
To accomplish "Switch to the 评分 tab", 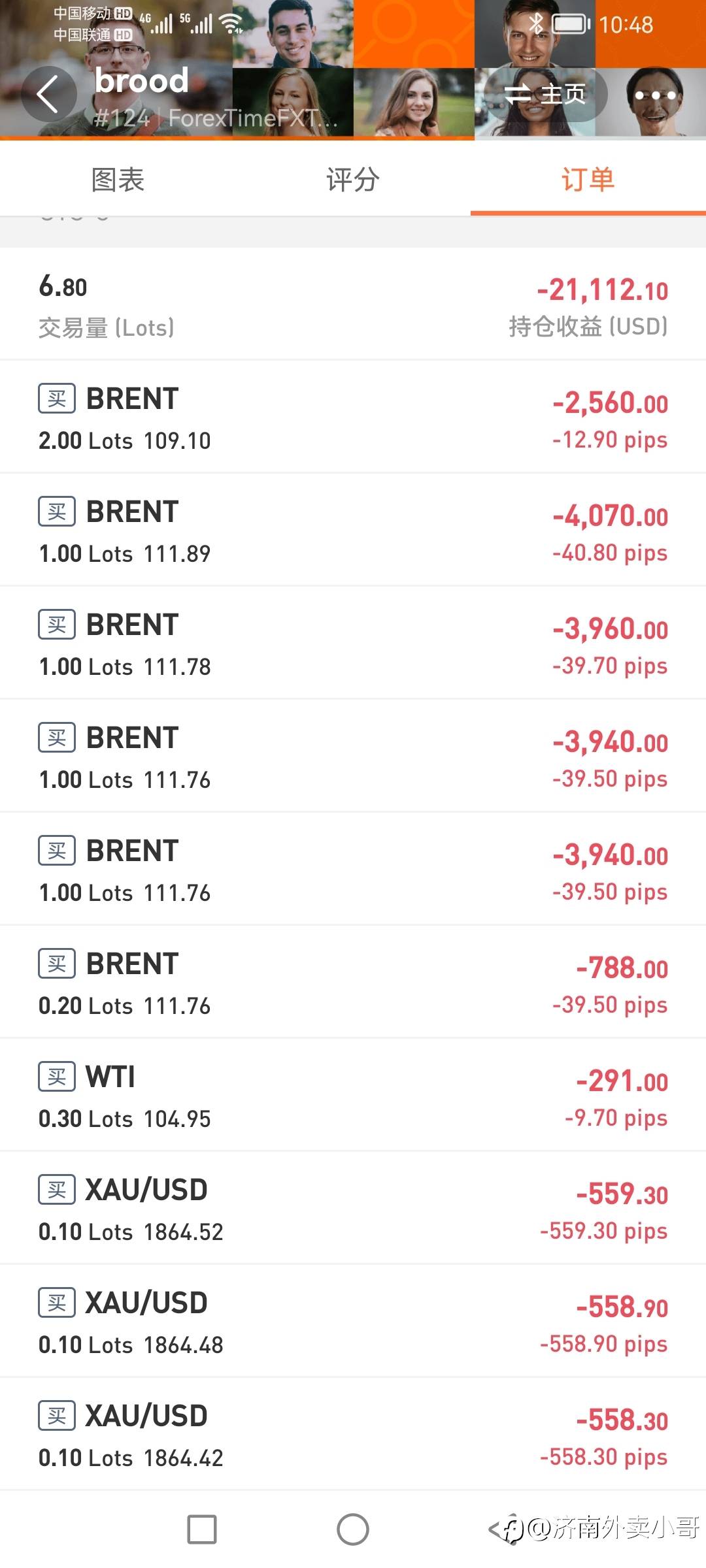I will point(353,179).
